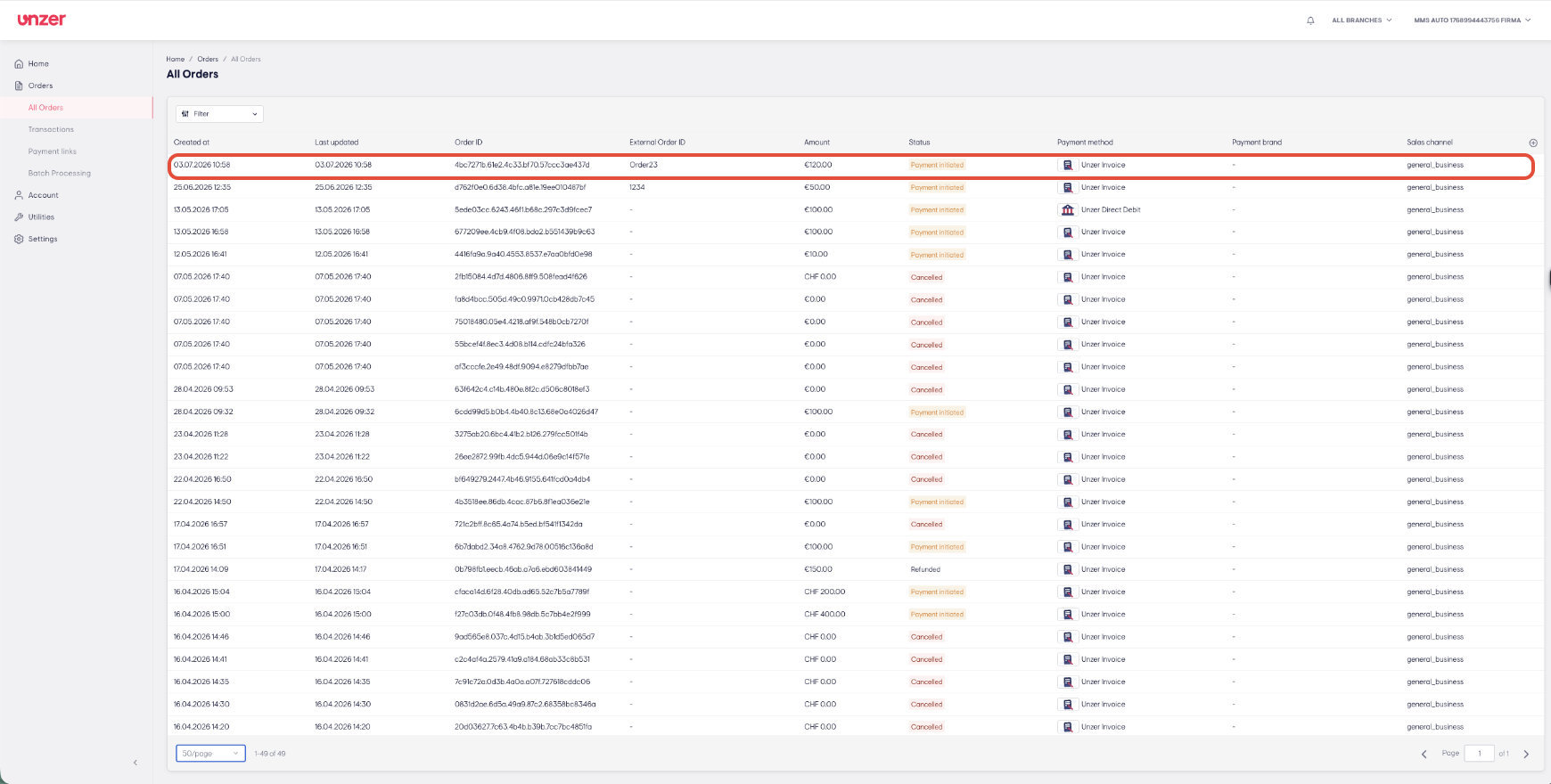The height and width of the screenshot is (784, 1551).
Task: Click the Home breadcrumb link
Action: tap(176, 60)
